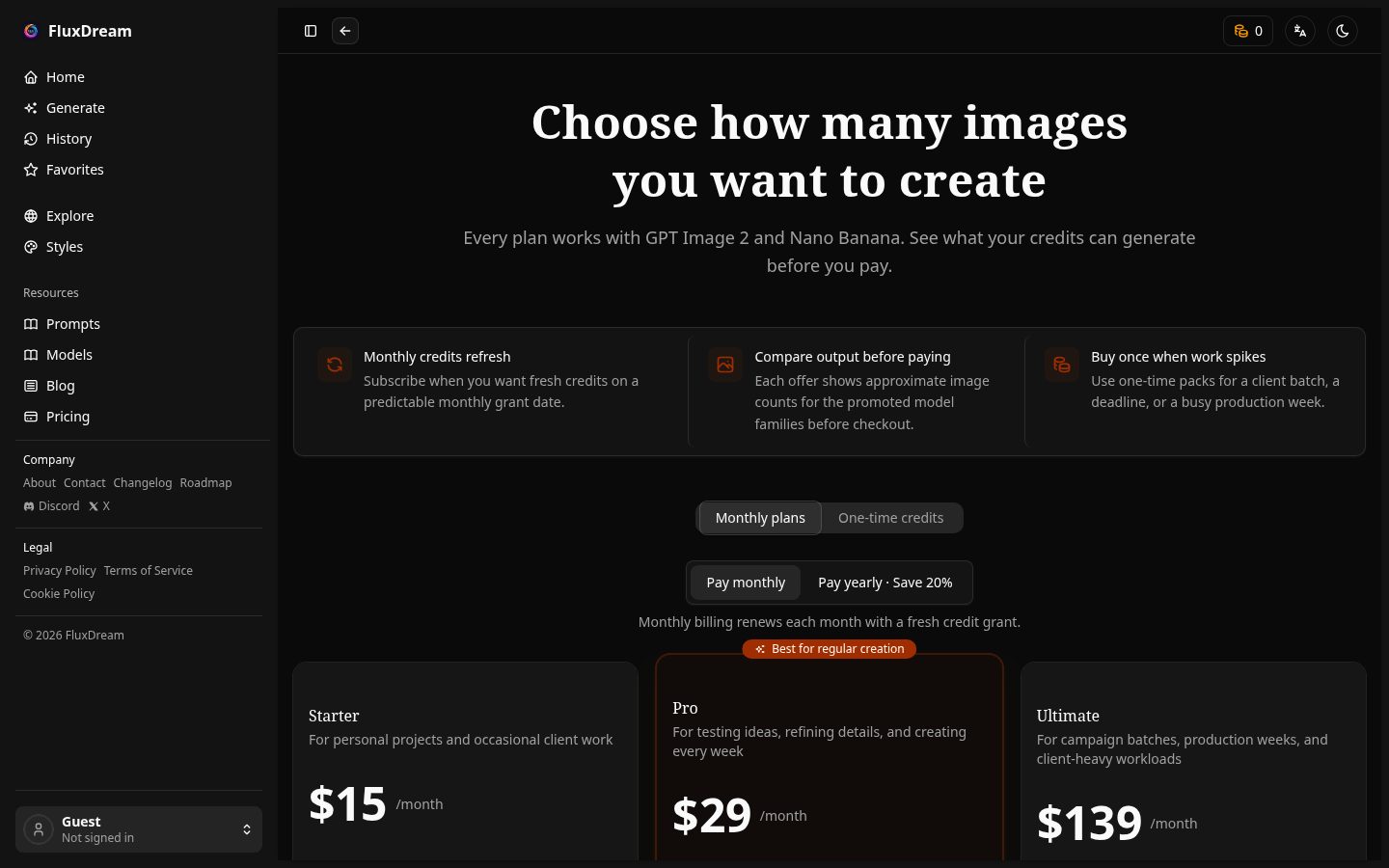Open the Changelog link
Screen dimensions: 1389x868
tap(143, 482)
